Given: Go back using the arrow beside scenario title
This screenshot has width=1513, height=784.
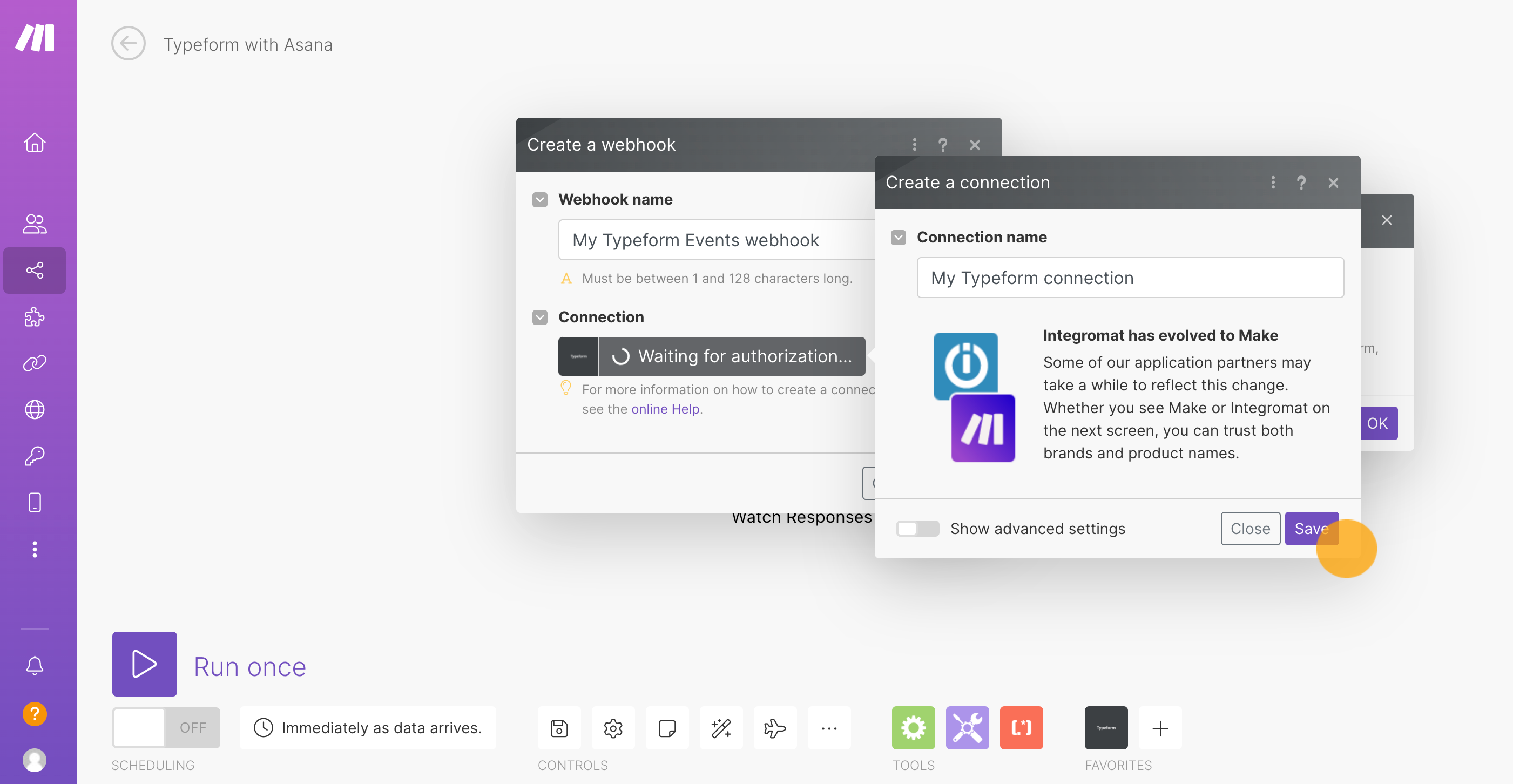Looking at the screenshot, I should point(128,43).
